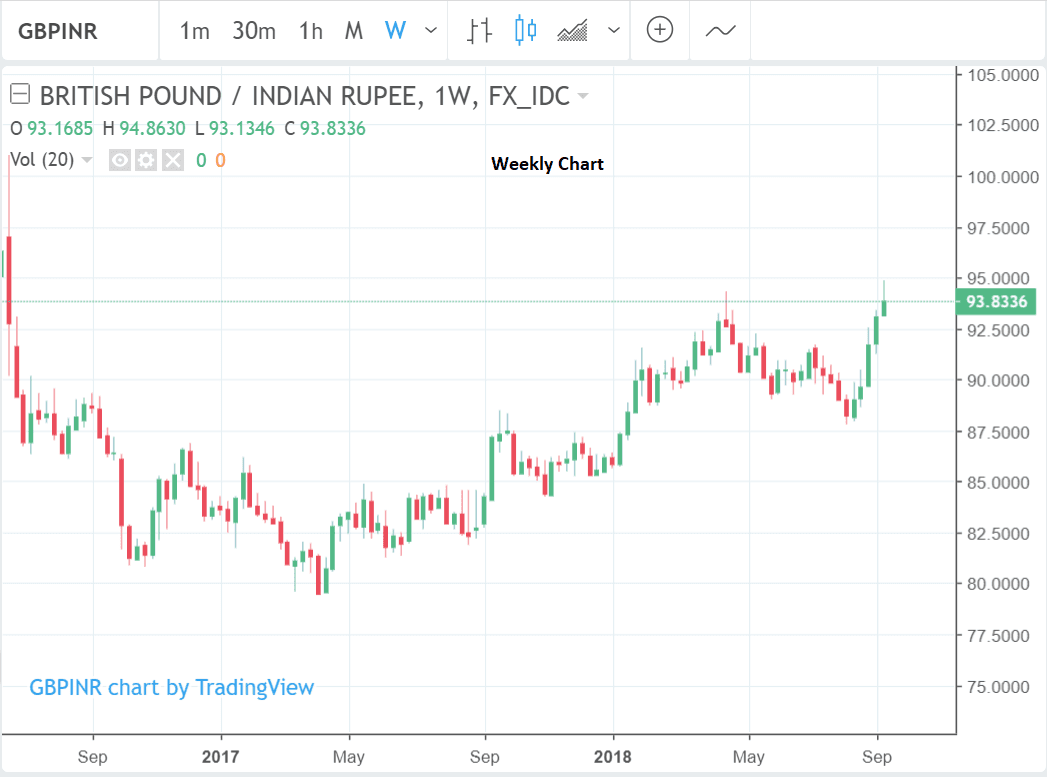Open the Indicators wave icon
Image resolution: width=1047 pixels, height=777 pixels.
coord(720,30)
